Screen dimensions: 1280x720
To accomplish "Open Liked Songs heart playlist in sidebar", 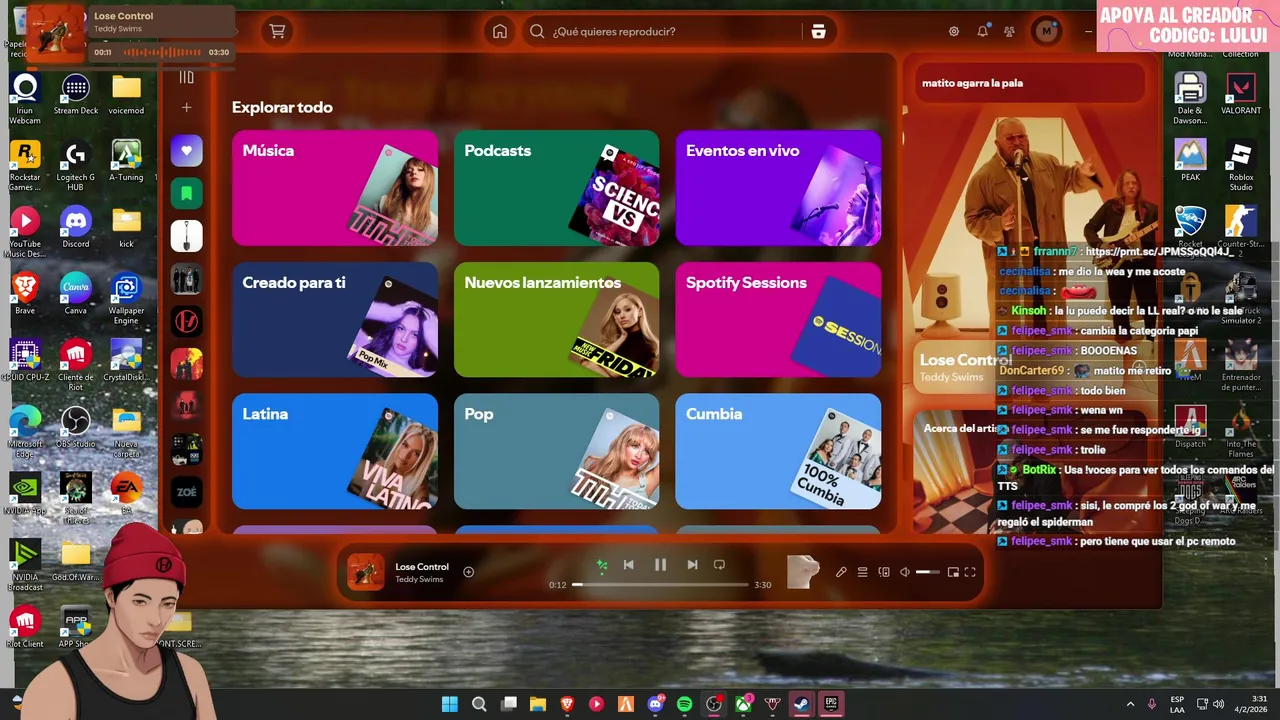I will pyautogui.click(x=186, y=151).
